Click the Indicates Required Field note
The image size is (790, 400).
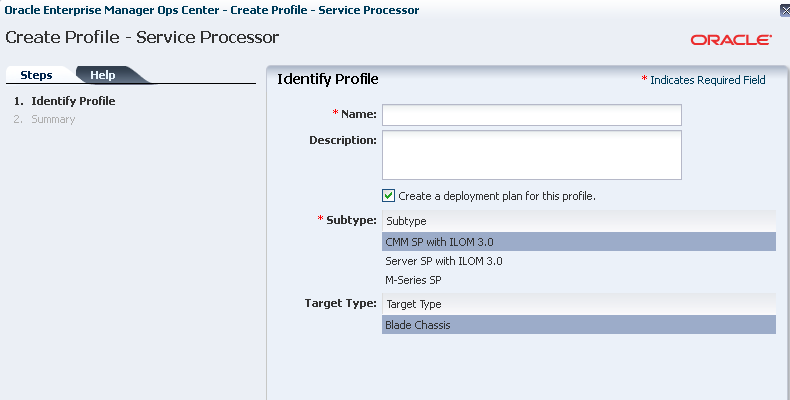703,80
